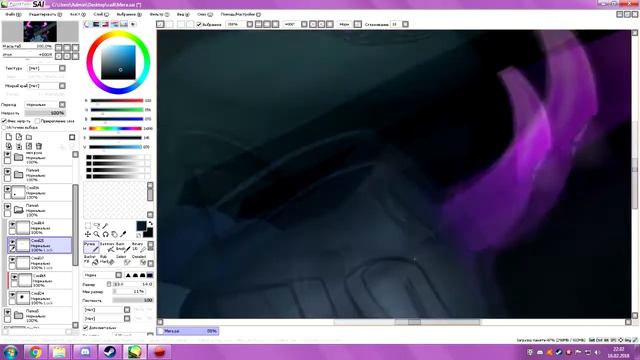
Task: Open the Filter menu
Action: click(x=159, y=14)
